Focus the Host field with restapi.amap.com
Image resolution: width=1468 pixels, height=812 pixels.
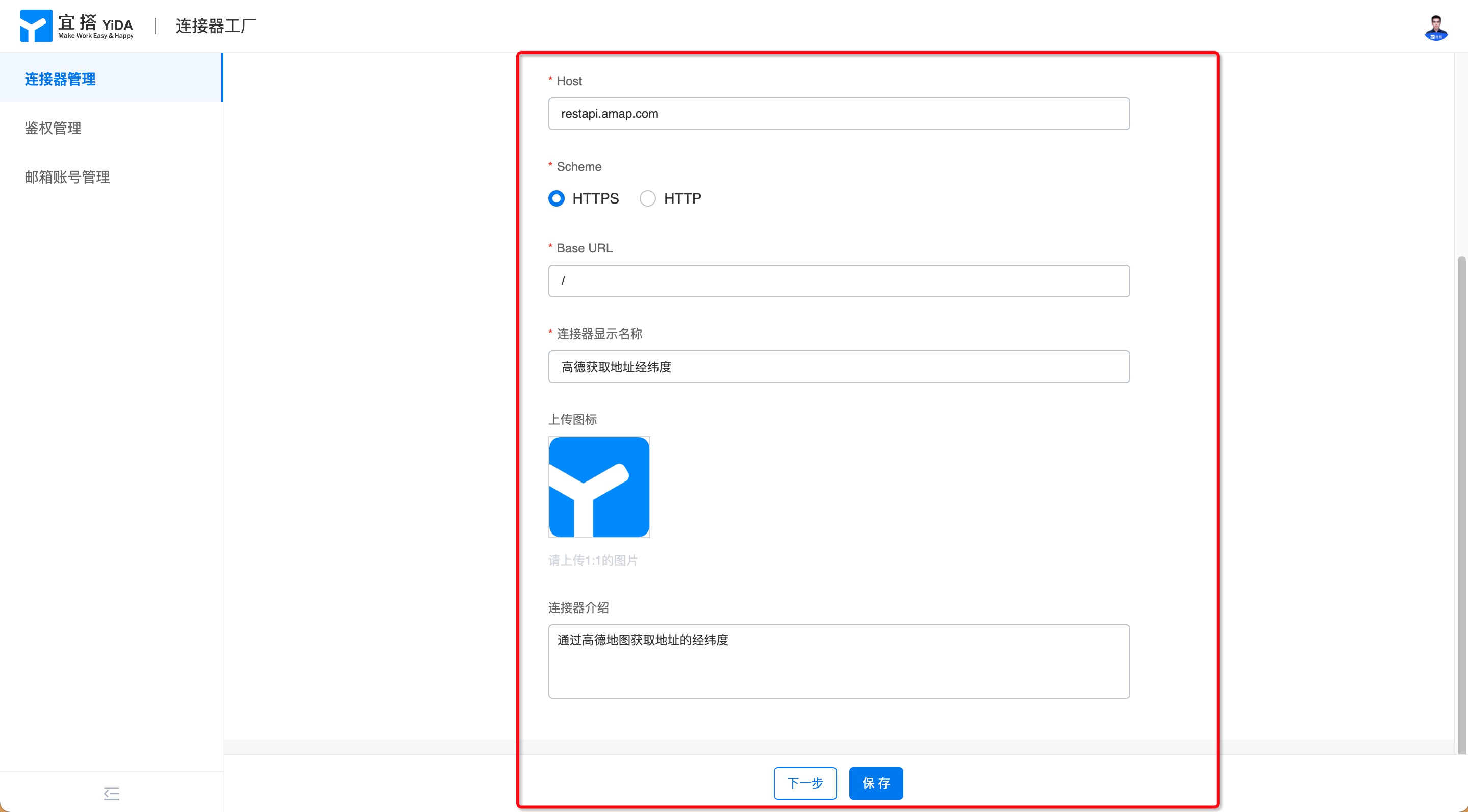(838, 113)
